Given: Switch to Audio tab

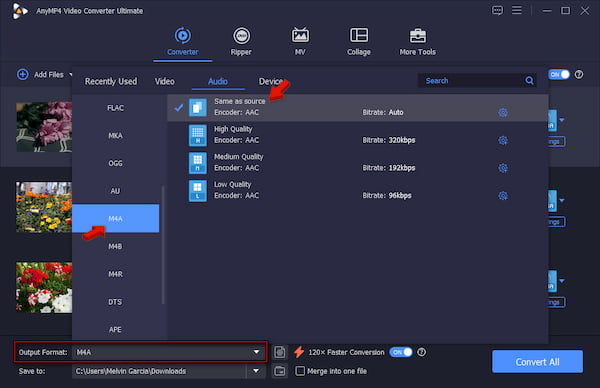Looking at the screenshot, I should [x=218, y=82].
